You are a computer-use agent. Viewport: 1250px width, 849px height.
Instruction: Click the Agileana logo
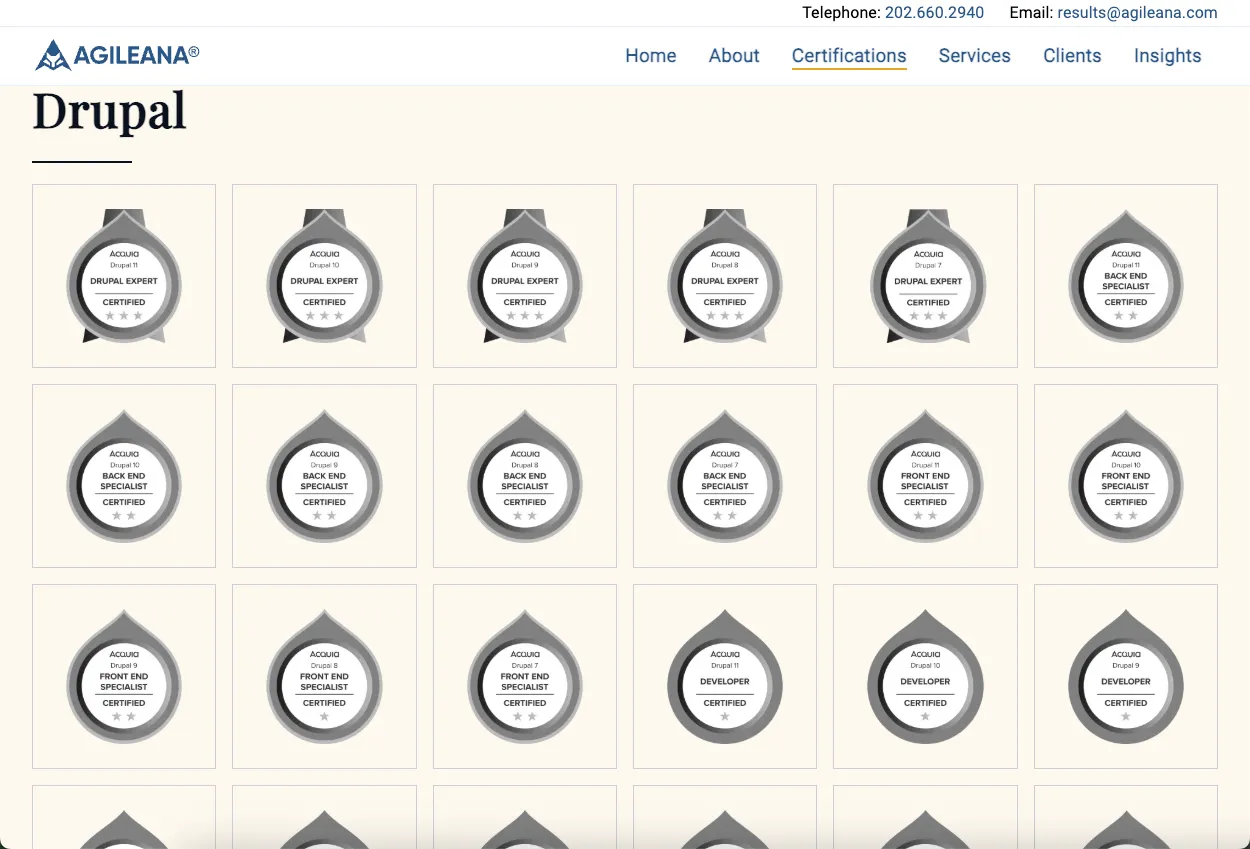117,56
